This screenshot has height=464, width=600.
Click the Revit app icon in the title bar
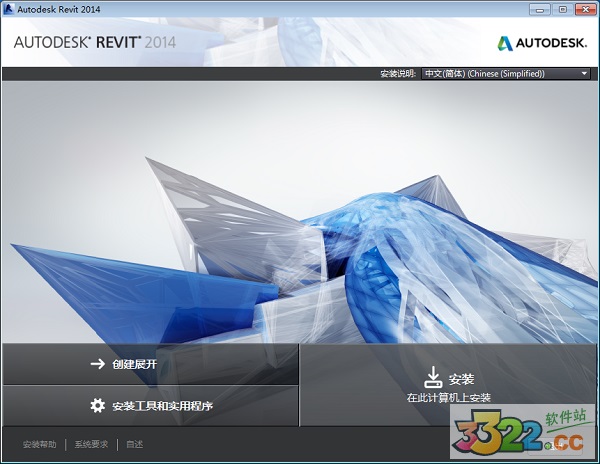click(8, 9)
